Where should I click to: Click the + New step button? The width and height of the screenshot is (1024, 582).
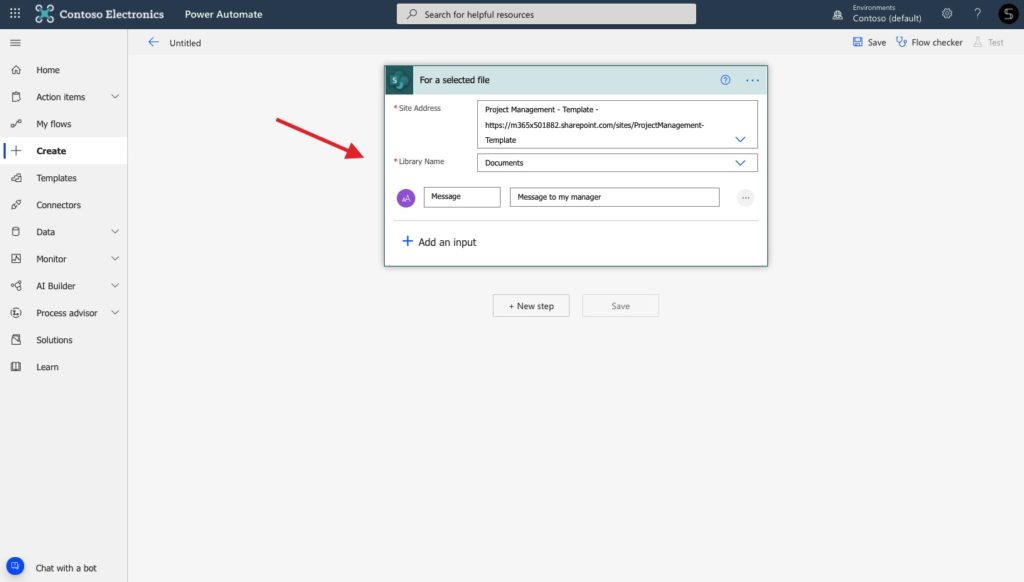531,306
